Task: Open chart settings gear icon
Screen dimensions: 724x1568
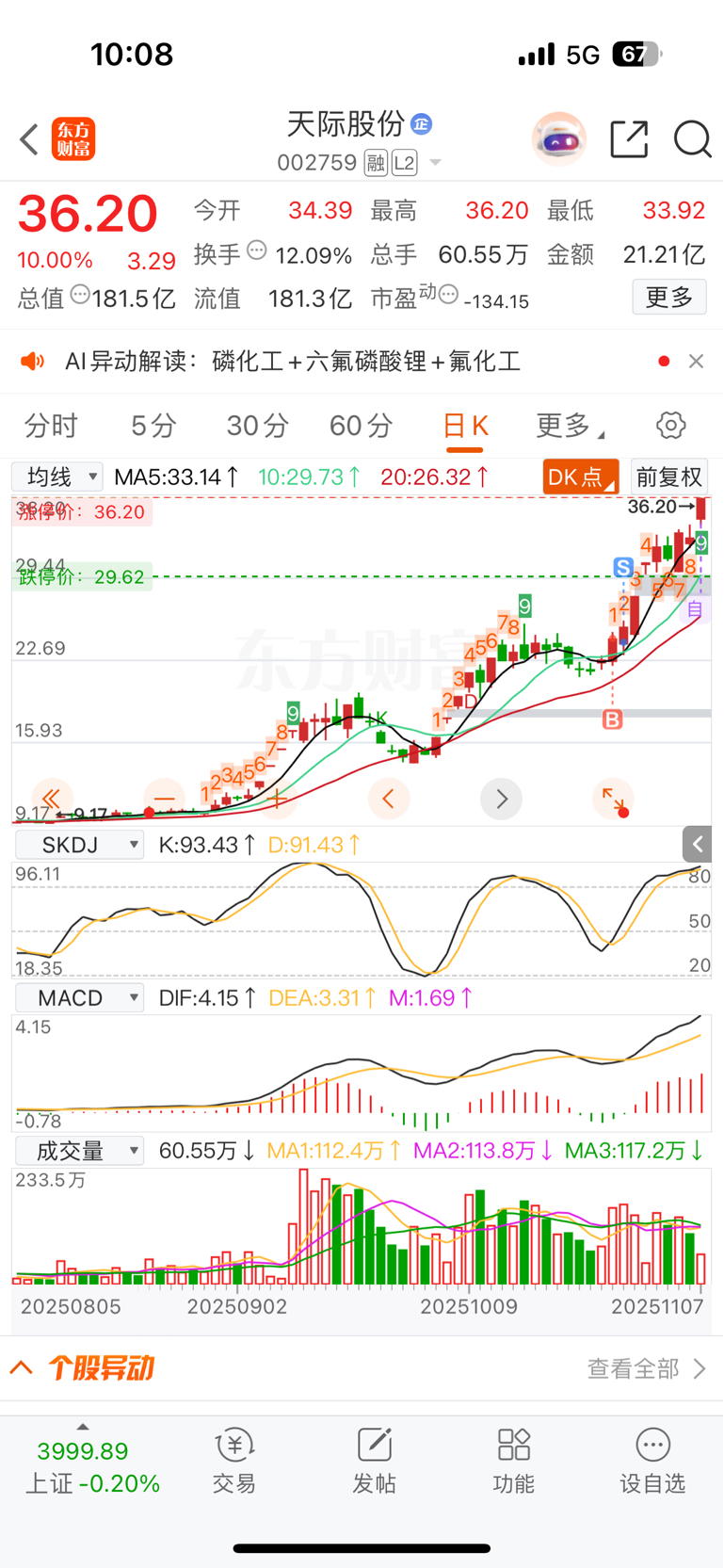Action: [670, 426]
